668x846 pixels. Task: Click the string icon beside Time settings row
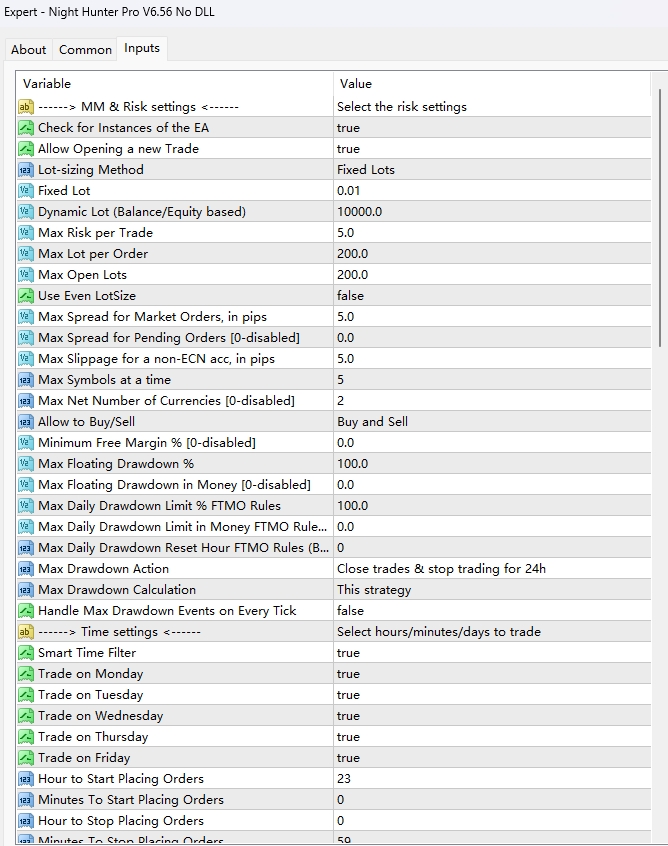coord(26,632)
